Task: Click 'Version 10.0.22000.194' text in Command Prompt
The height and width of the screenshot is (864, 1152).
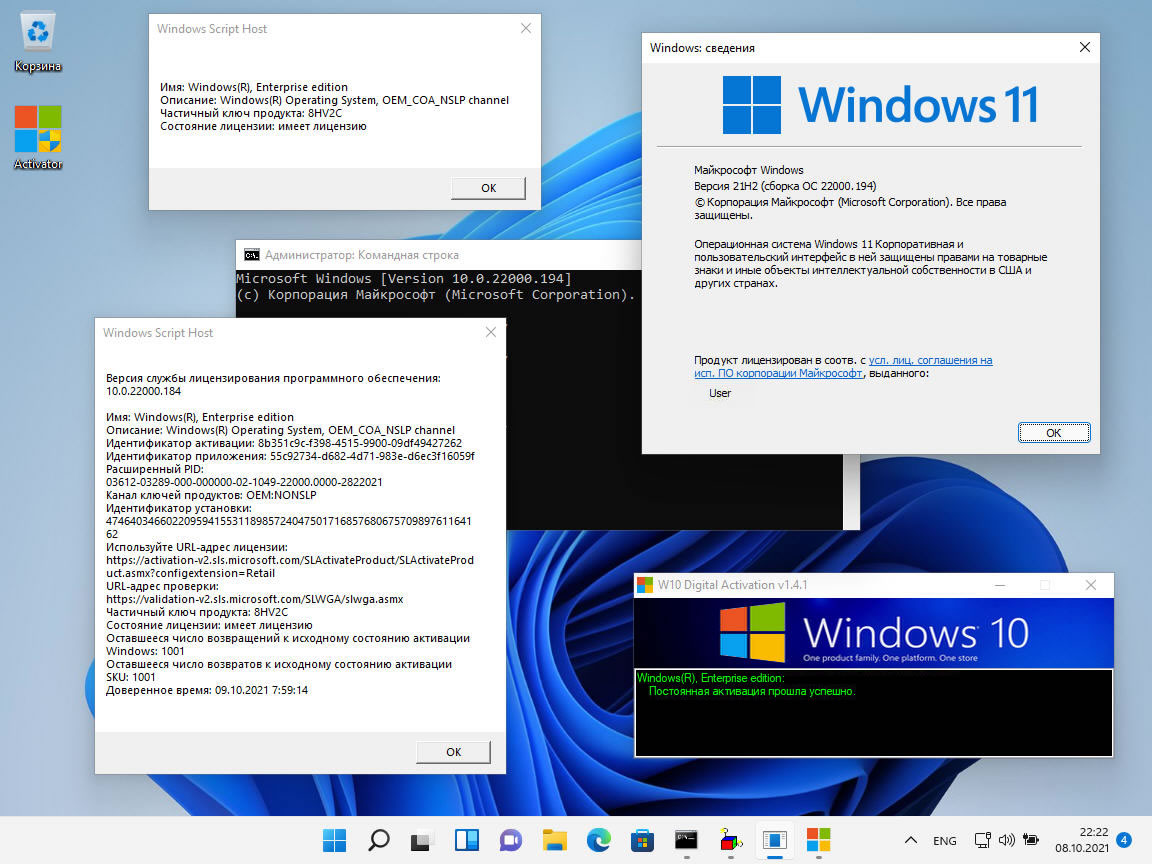Action: pyautogui.click(x=475, y=278)
